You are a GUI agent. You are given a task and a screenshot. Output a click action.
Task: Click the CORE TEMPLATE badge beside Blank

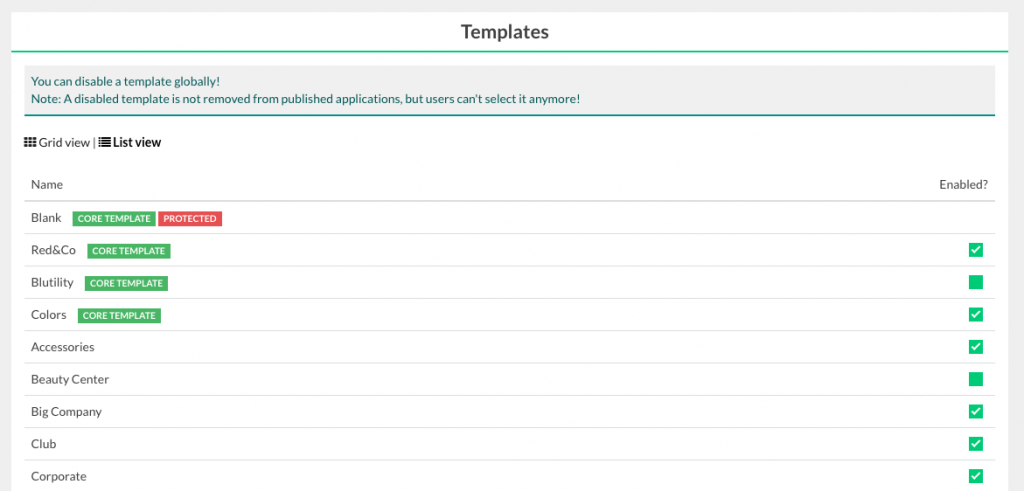pos(114,218)
